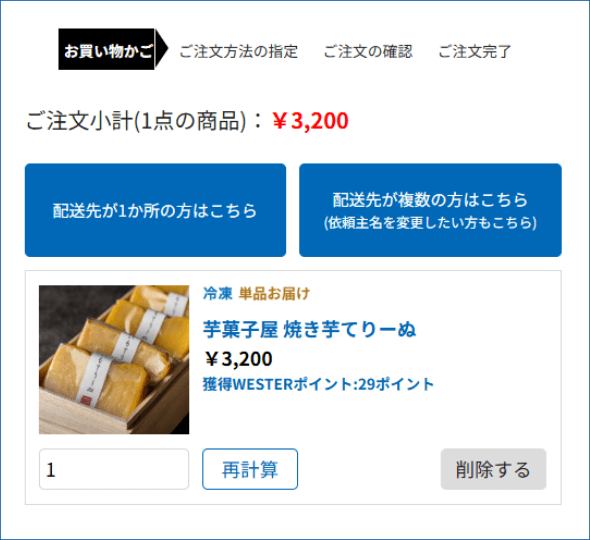The width and height of the screenshot is (590, 540).
Task: Click the ご注文小計(1点の商品) heading text
Action: (x=136, y=121)
